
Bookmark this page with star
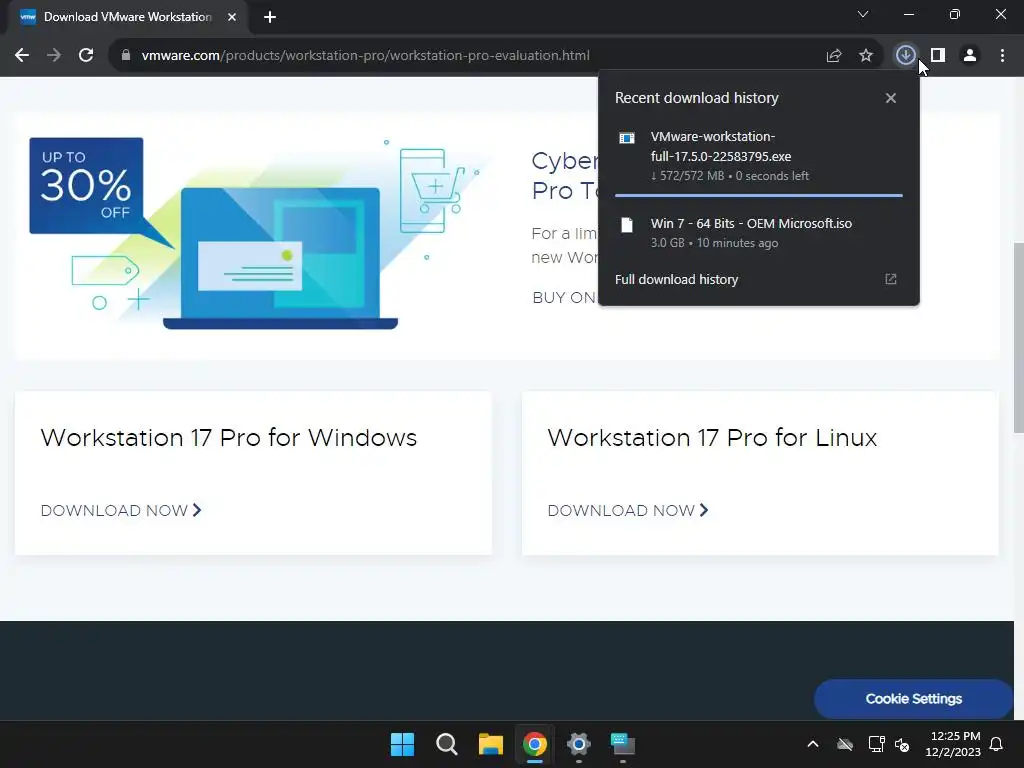(x=866, y=56)
